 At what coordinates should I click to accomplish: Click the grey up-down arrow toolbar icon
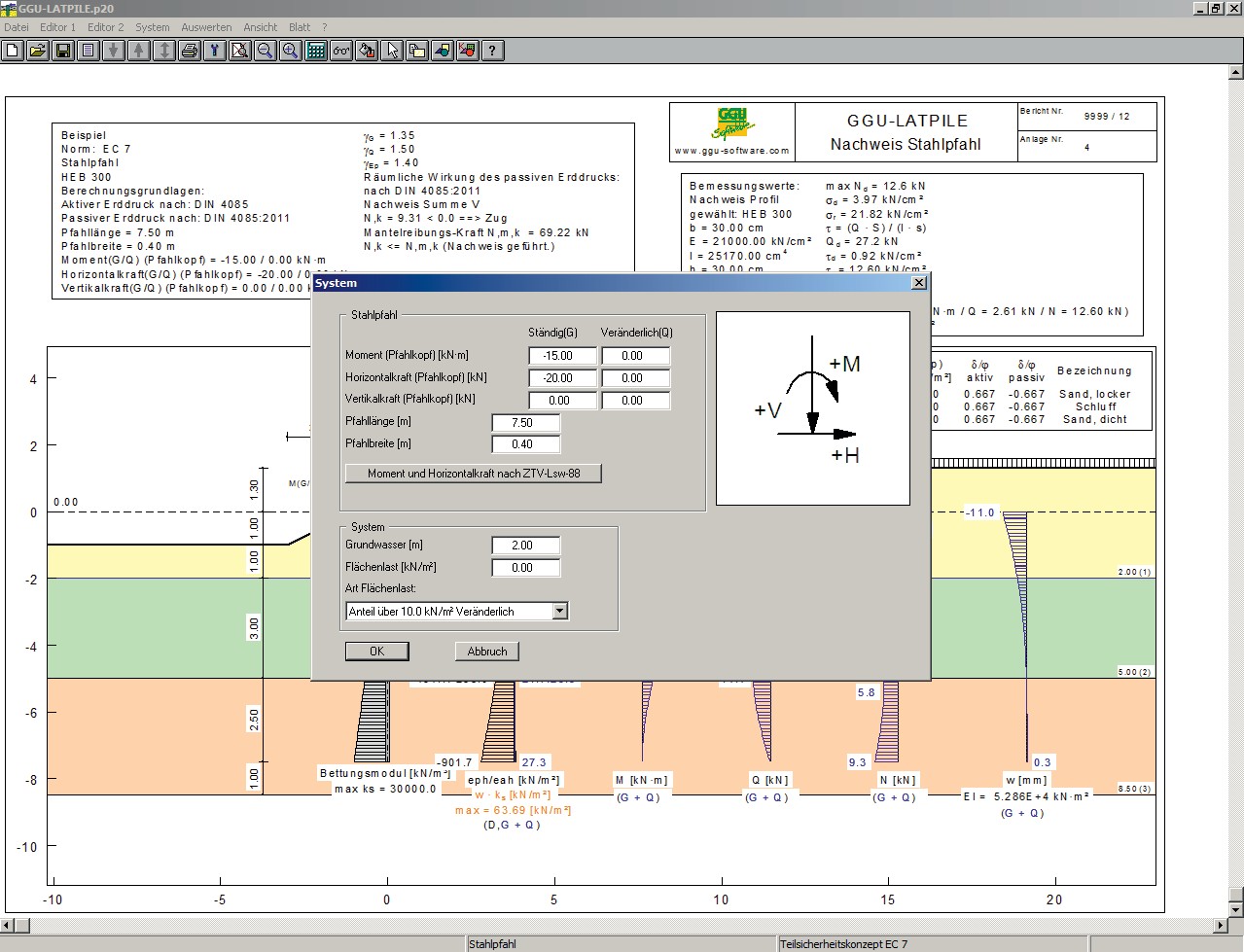pos(164,51)
